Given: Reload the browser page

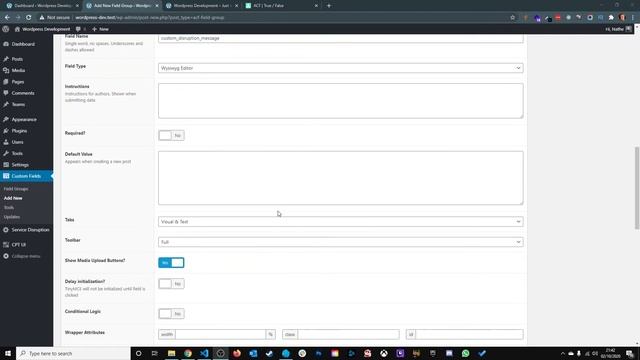Looking at the screenshot, I should point(29,18).
